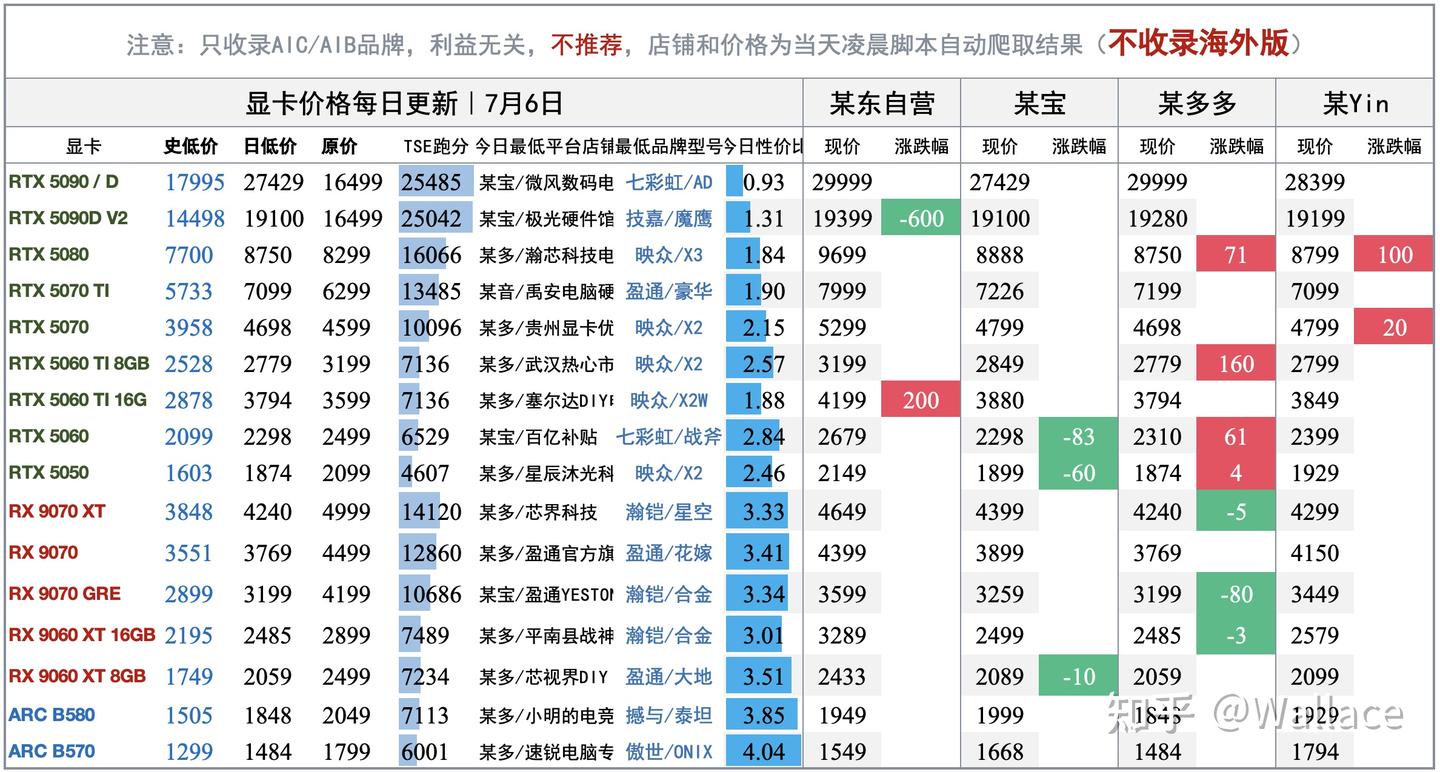Viewport: 1440px width, 772px height.
Task: Click the red 100 change cell
Action: click(1395, 255)
